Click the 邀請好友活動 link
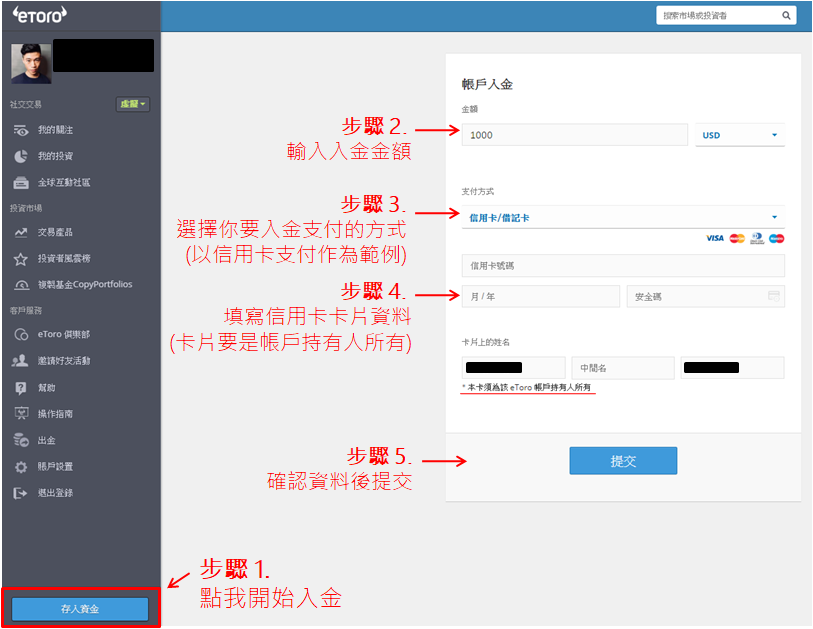This screenshot has height=629, width=813. [64, 361]
